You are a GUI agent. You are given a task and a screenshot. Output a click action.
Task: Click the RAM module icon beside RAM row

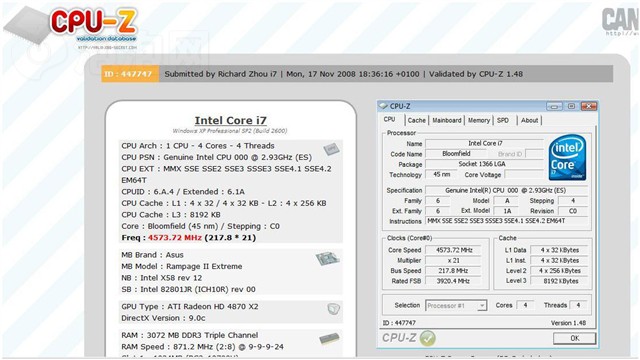(x=329, y=338)
